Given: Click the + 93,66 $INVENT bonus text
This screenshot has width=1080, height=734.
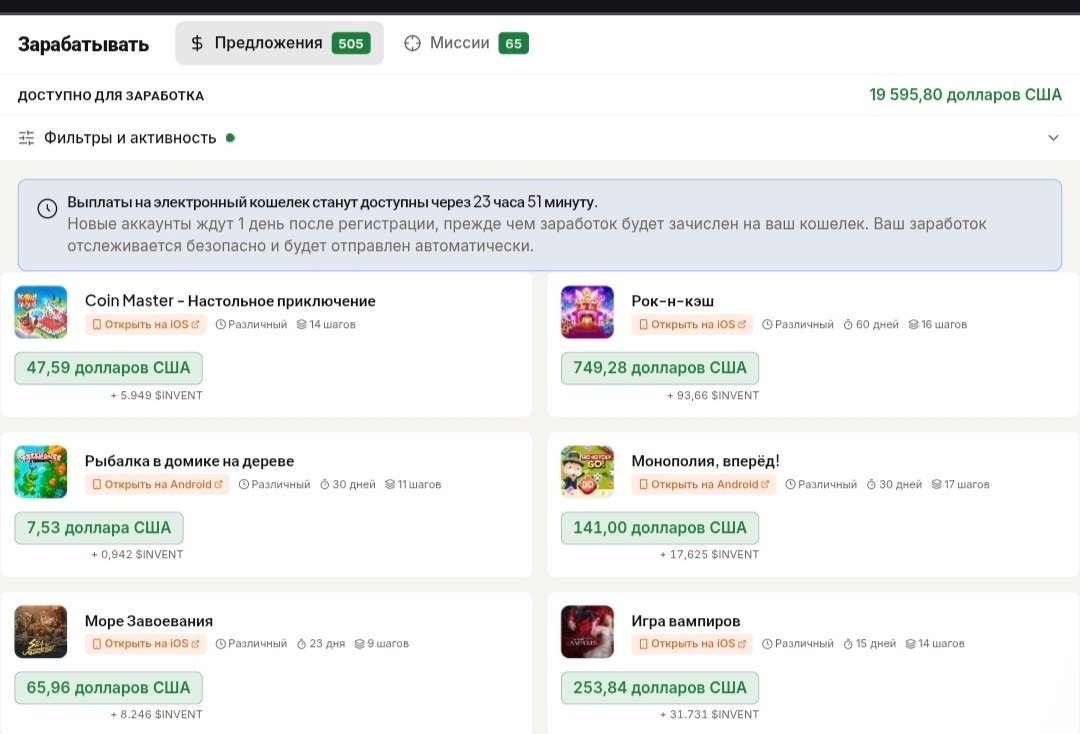Looking at the screenshot, I should (x=713, y=395).
